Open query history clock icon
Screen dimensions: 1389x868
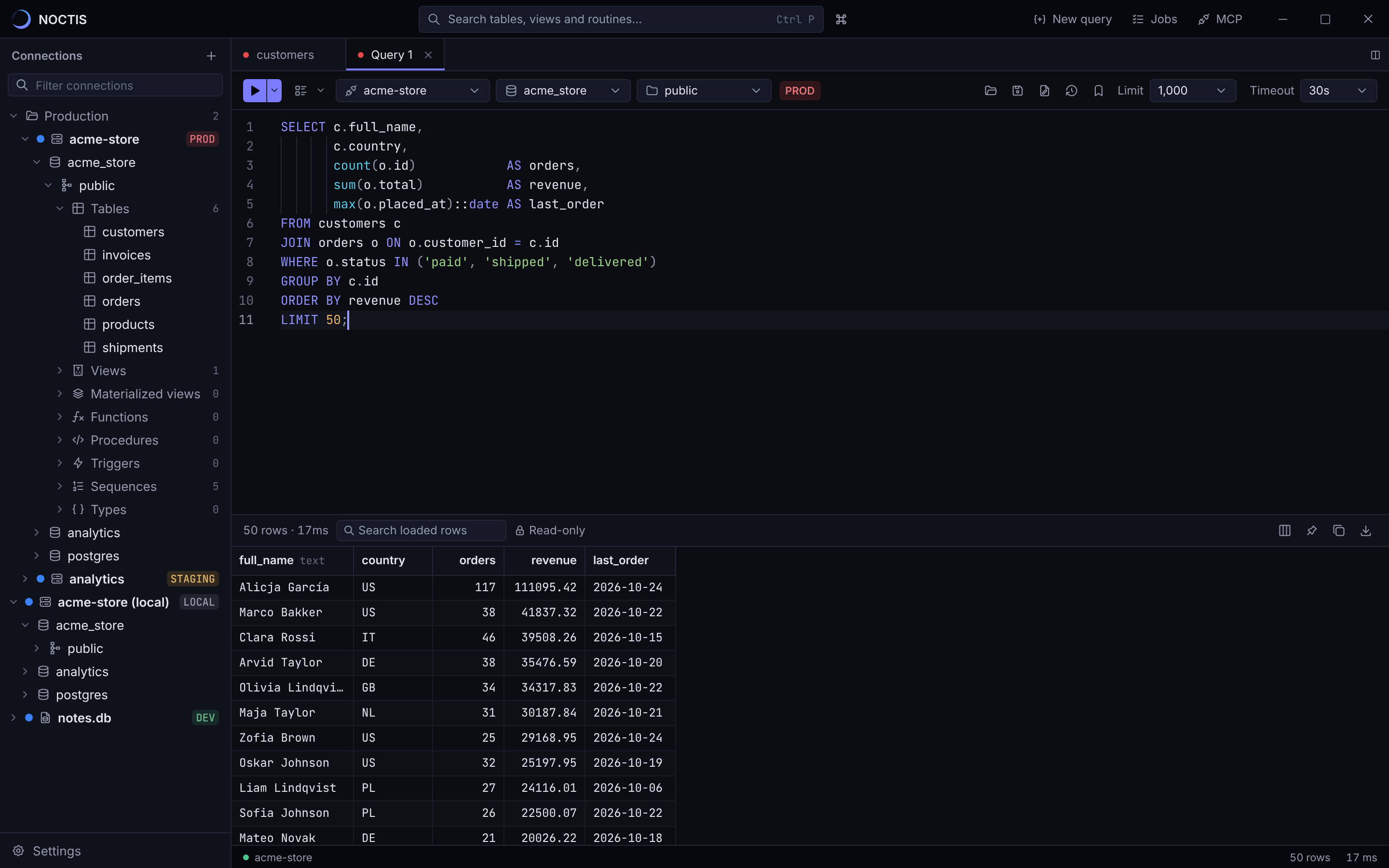[x=1072, y=91]
